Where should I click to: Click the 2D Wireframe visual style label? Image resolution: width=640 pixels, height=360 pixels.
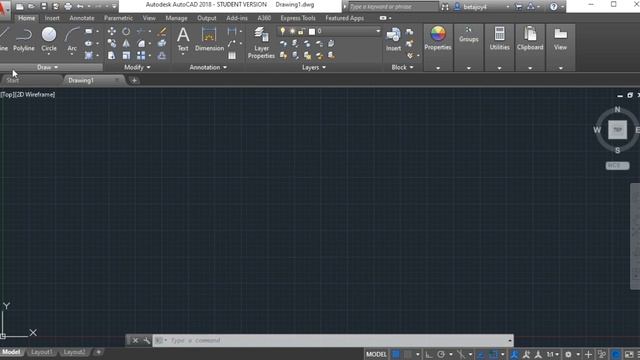[35, 94]
